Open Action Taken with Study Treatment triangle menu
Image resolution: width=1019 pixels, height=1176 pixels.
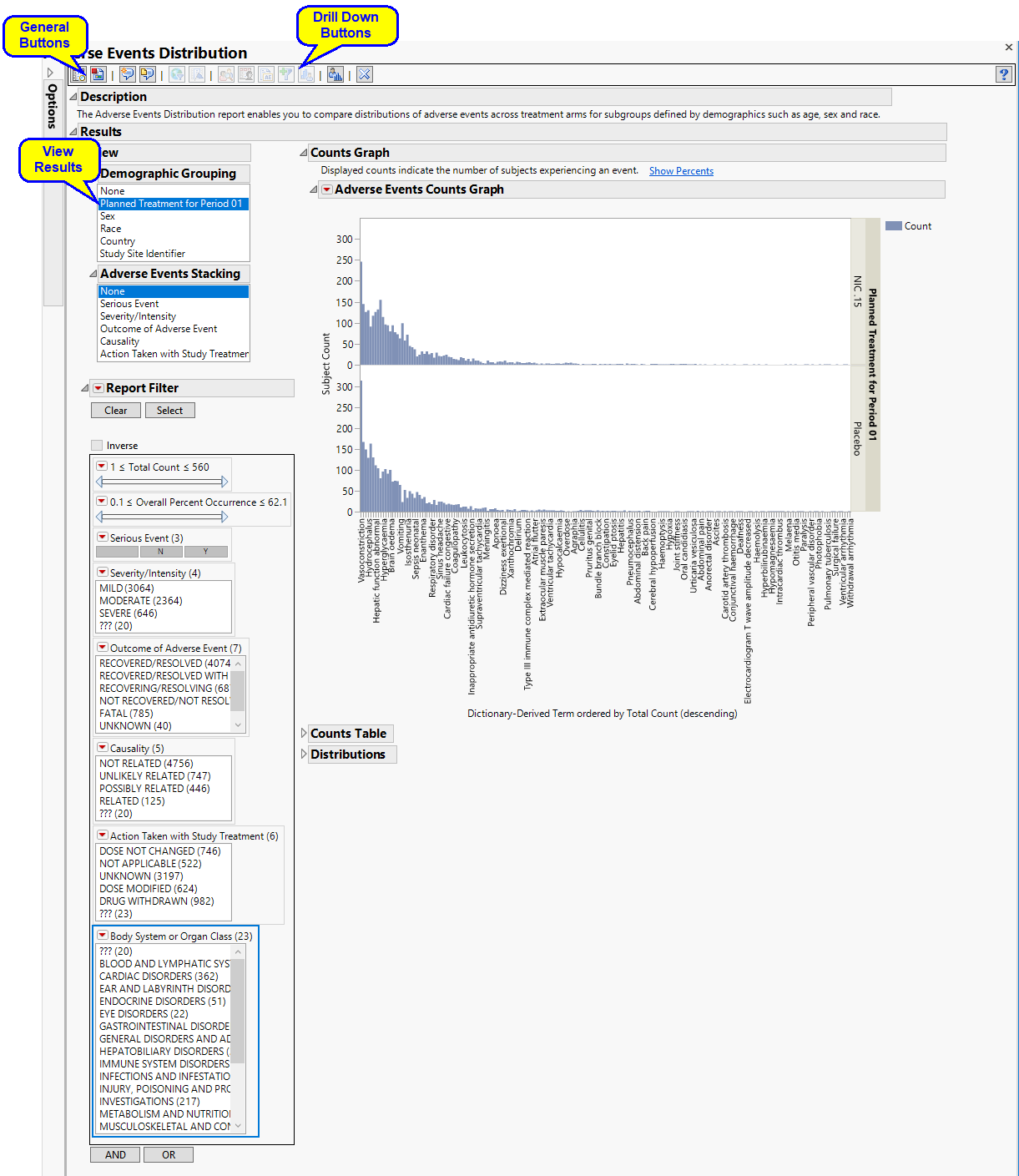tap(103, 835)
